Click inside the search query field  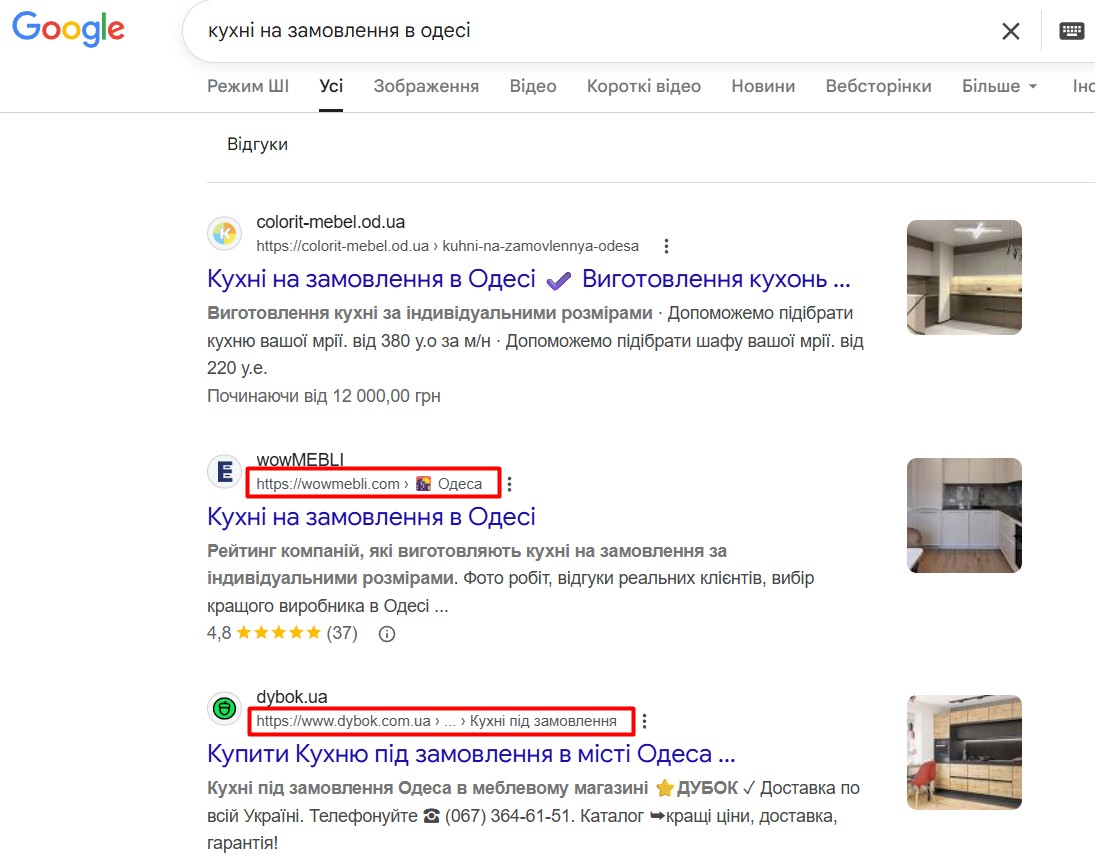(594, 31)
